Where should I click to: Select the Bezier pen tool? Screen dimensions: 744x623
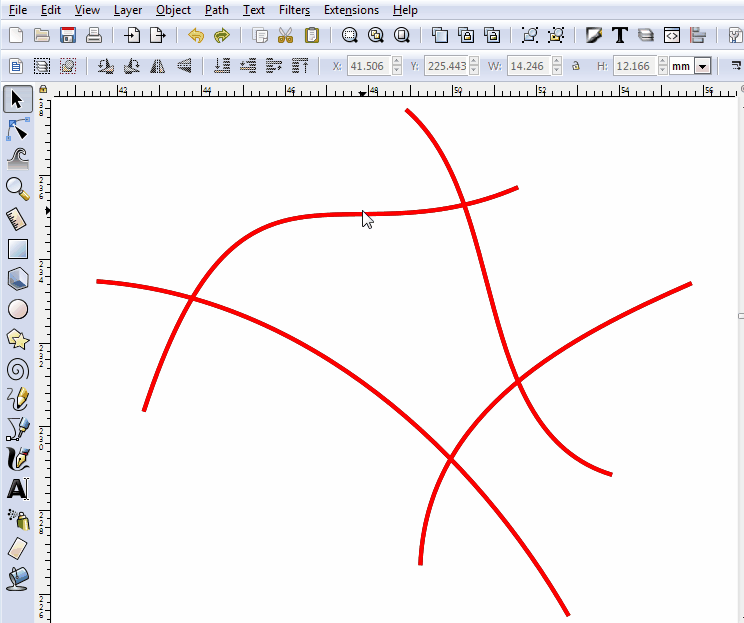tap(18, 429)
